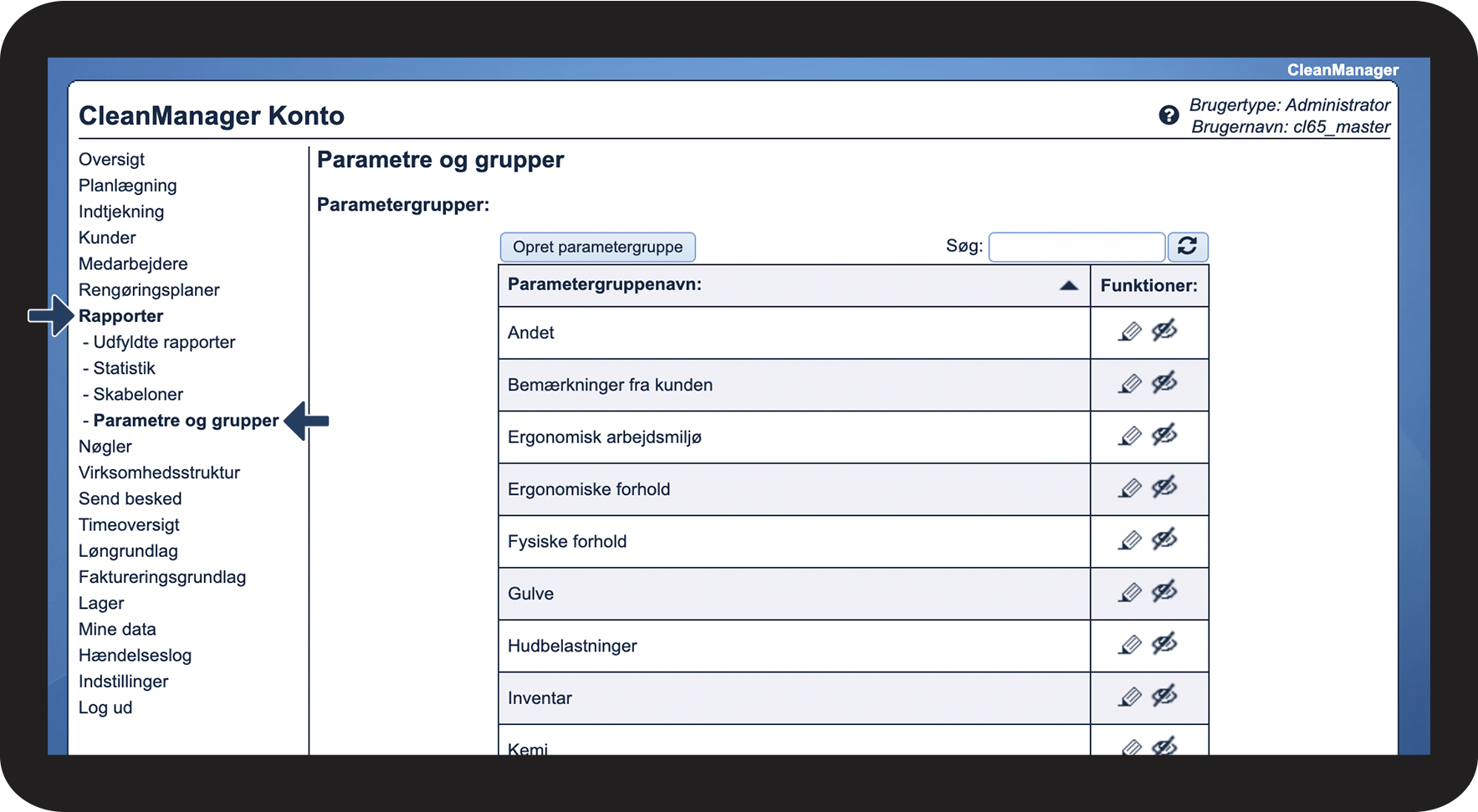The width and height of the screenshot is (1478, 812).
Task: Click the refresh search icon button
Action: 1187,246
